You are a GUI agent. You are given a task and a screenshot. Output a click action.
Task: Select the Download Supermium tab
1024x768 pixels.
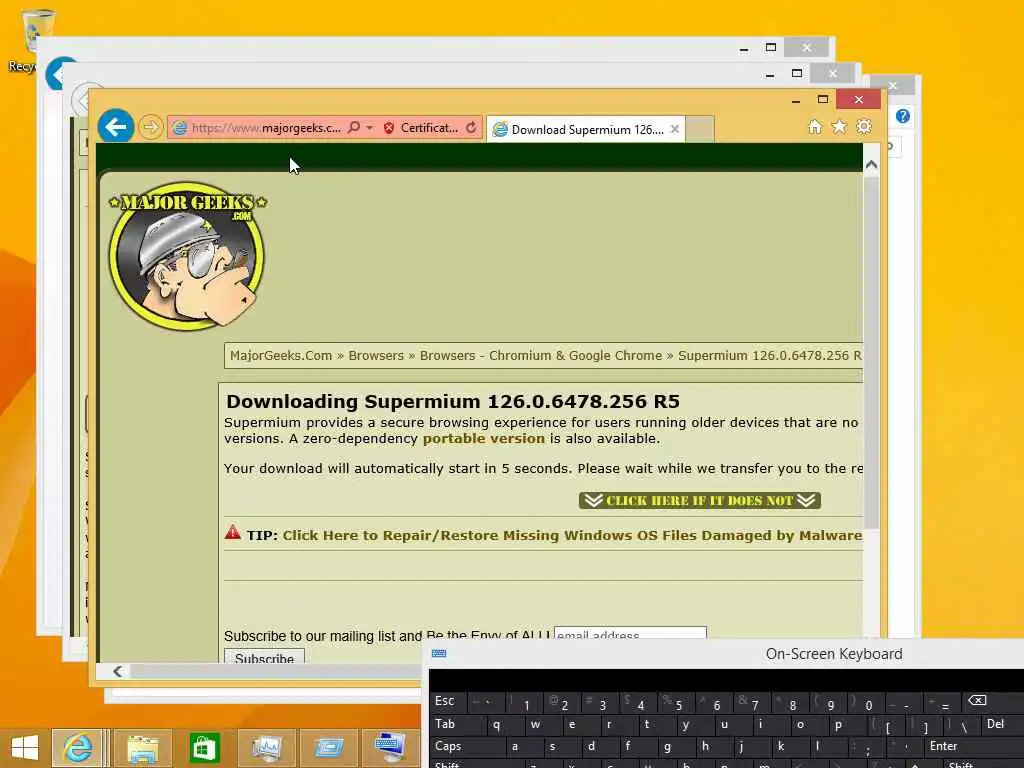coord(586,129)
